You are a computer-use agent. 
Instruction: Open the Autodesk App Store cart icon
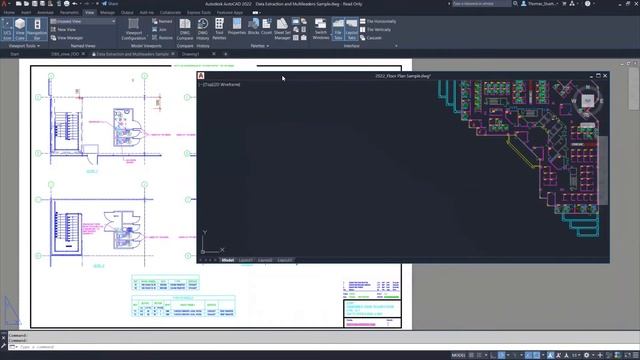[x=564, y=4]
